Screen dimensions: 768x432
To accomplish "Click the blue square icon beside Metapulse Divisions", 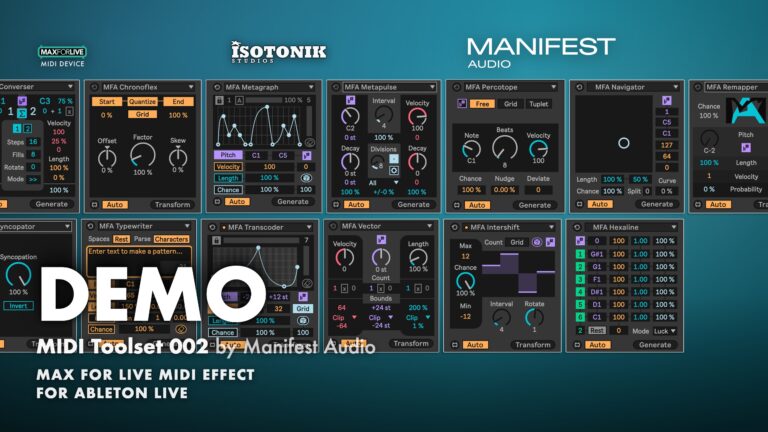I will pyautogui.click(x=394, y=159).
